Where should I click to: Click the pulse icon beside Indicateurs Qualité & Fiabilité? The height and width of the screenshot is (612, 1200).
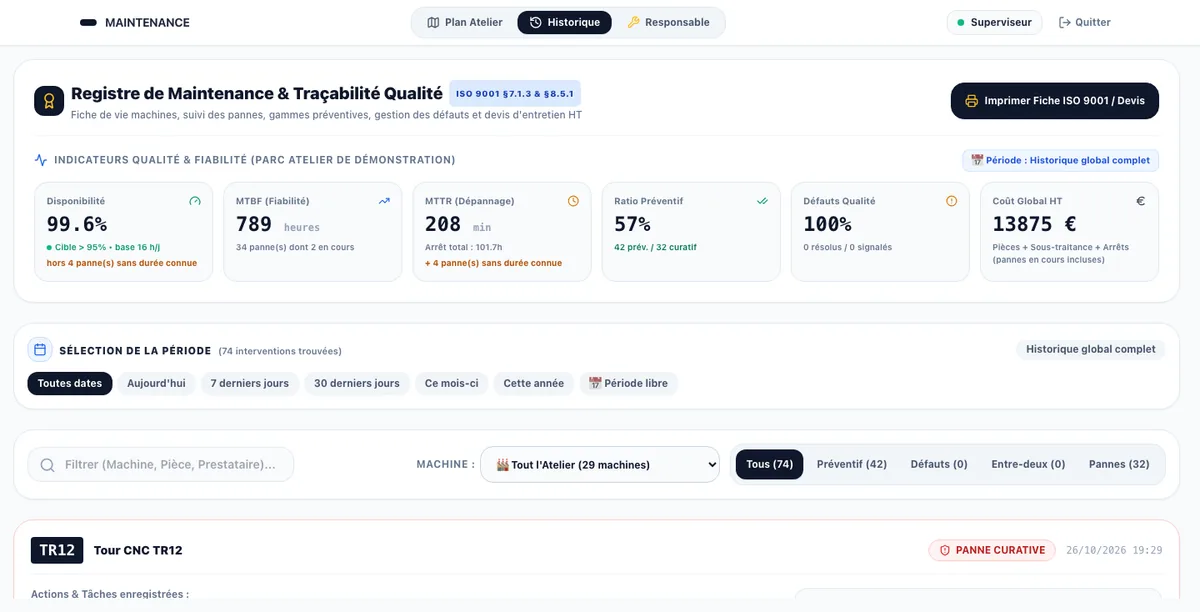point(41,160)
